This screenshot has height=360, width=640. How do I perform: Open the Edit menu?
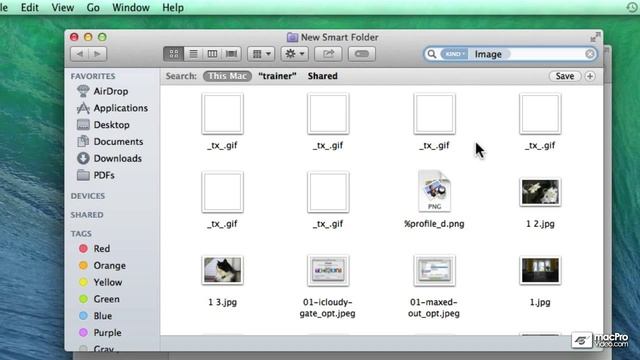tap(30, 8)
